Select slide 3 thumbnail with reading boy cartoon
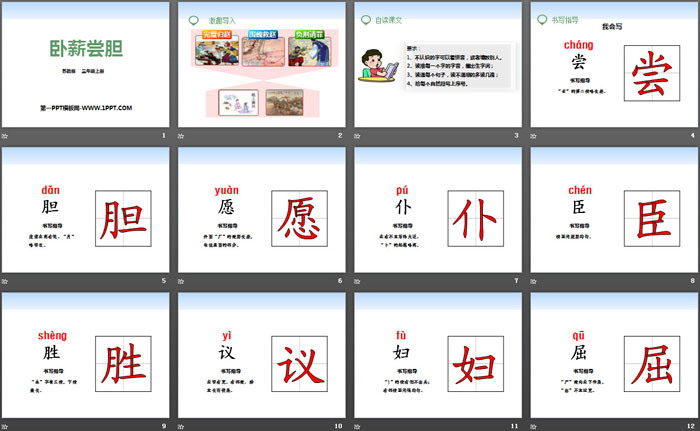This screenshot has width=700, height=431. 438,64
